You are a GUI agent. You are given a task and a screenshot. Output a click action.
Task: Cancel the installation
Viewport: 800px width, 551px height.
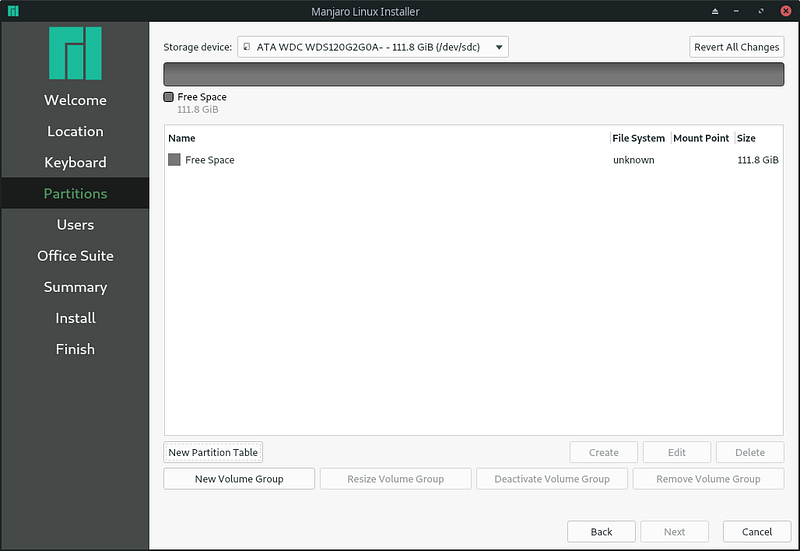tap(757, 532)
